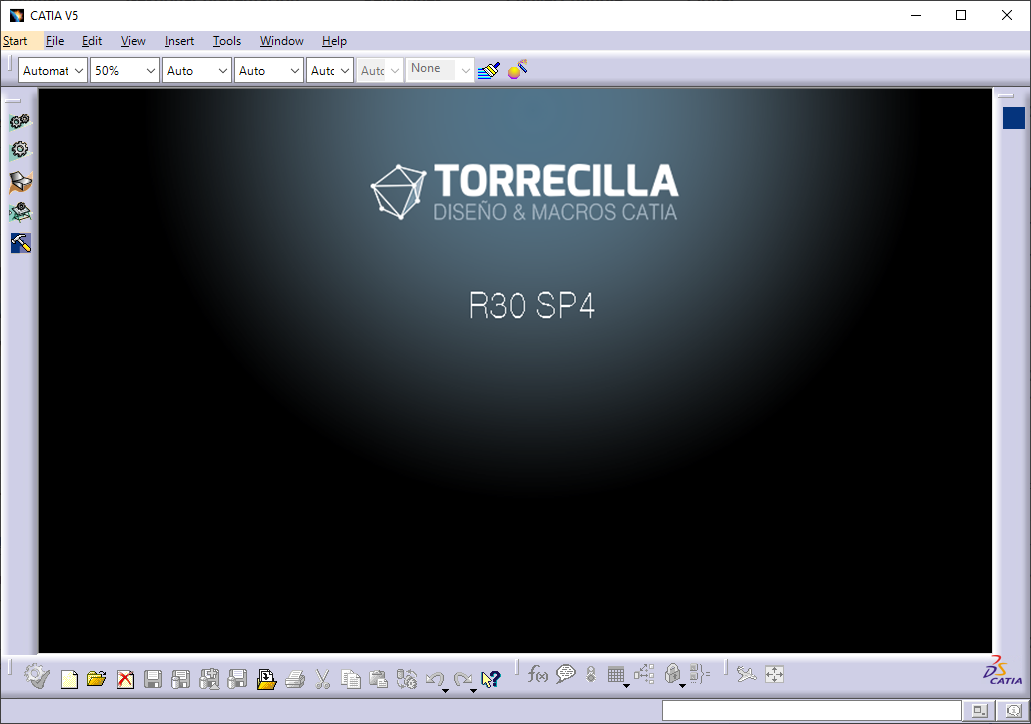Maximize the CATIA V5 window
Viewport: 1031px width, 724px height.
[x=961, y=15]
